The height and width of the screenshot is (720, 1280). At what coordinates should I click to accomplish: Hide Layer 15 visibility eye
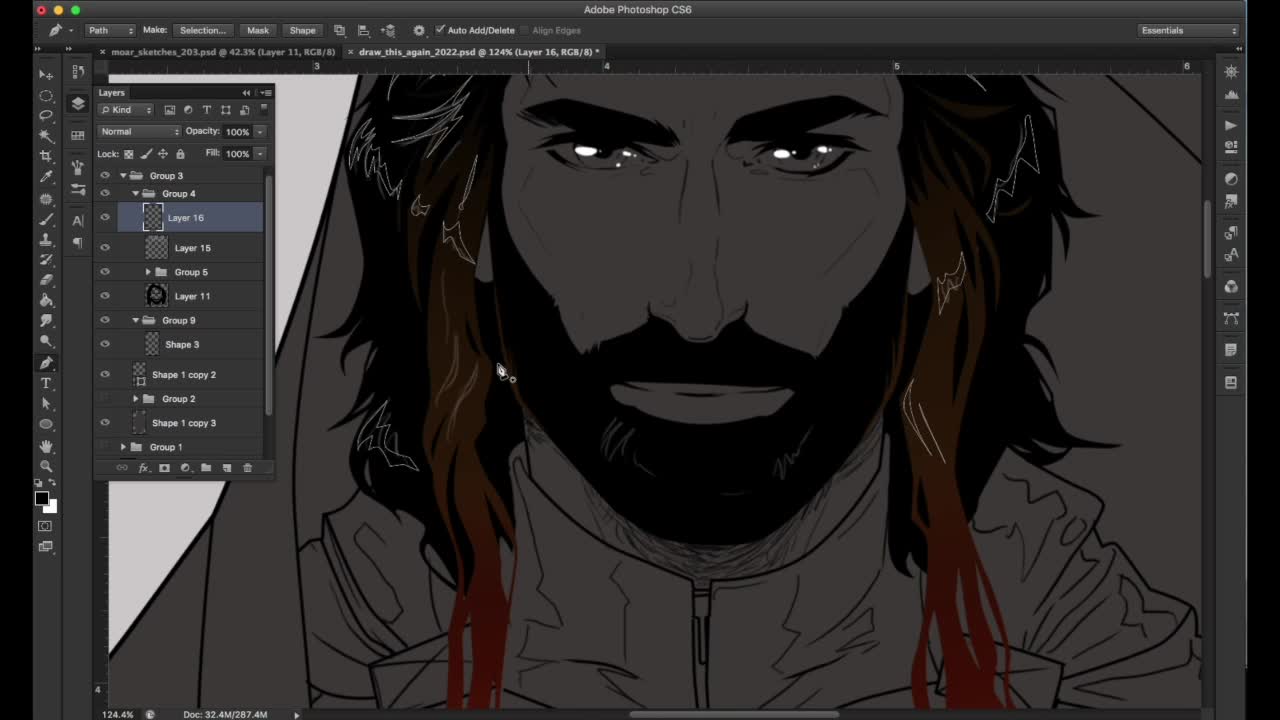(105, 248)
